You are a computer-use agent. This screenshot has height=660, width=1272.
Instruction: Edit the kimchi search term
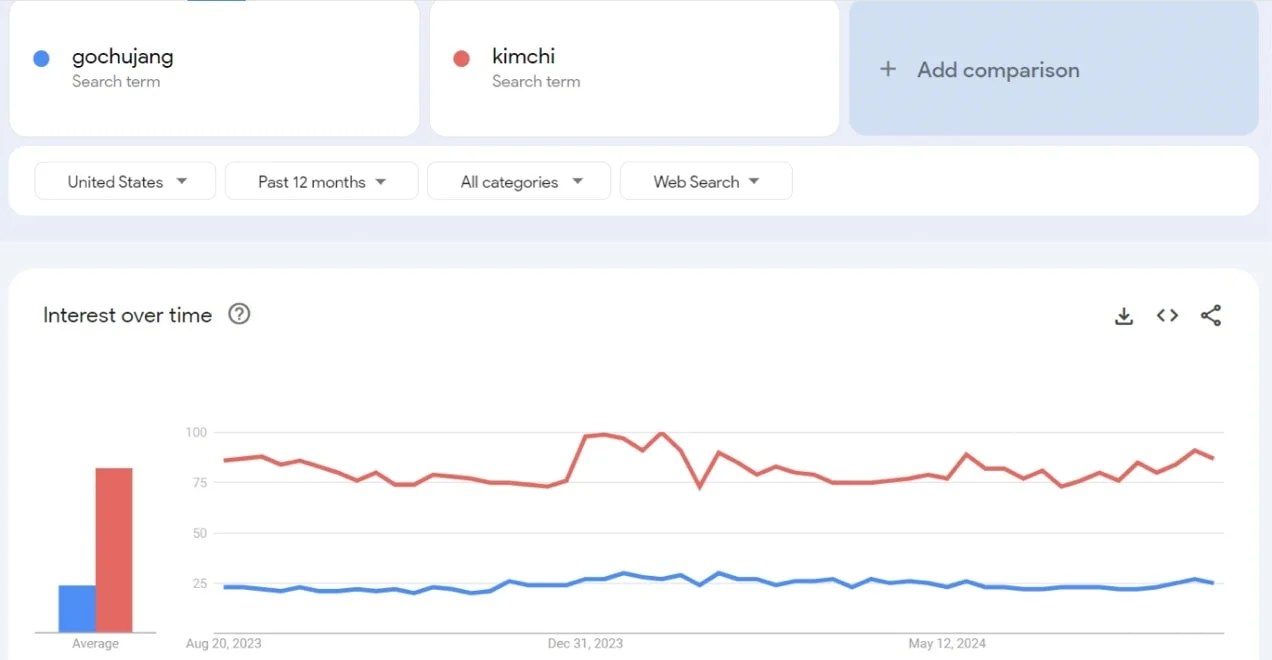coord(523,57)
